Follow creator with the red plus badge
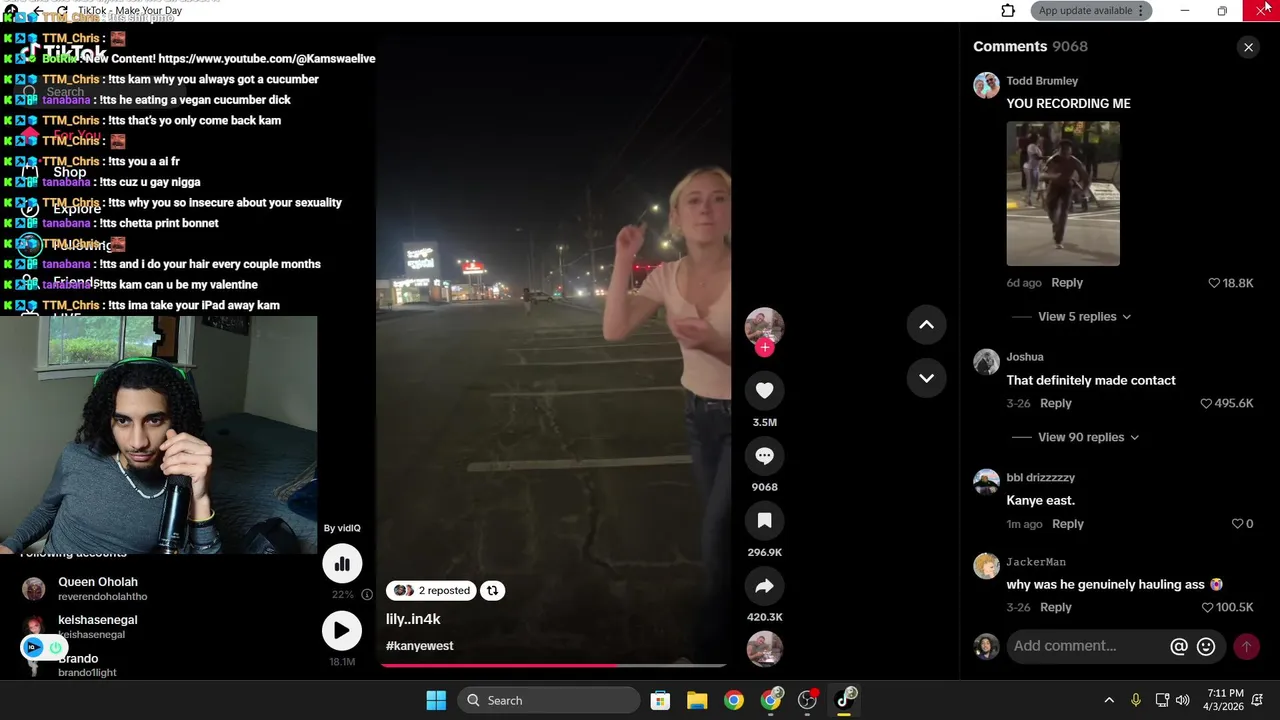Screen dimensions: 1280x720 pos(764,347)
